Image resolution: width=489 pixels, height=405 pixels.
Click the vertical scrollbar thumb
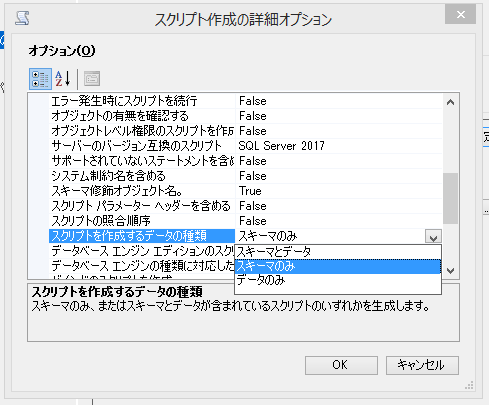coord(450,198)
